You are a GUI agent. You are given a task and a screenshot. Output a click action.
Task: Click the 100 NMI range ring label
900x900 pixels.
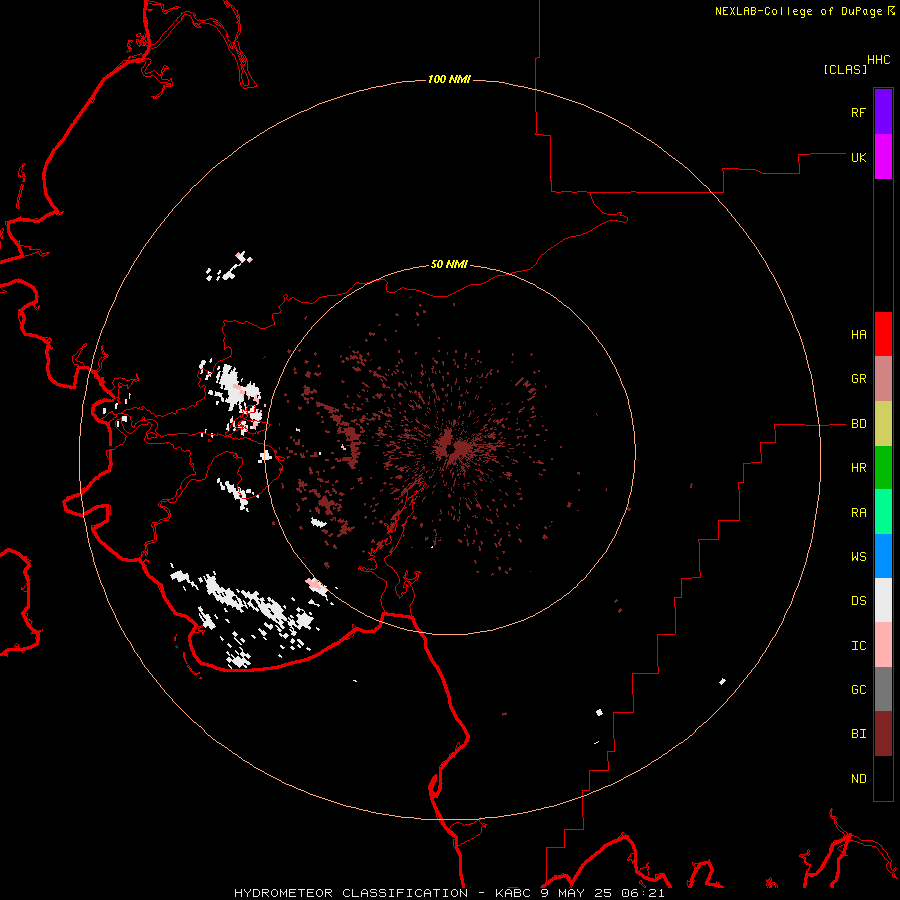pyautogui.click(x=449, y=79)
